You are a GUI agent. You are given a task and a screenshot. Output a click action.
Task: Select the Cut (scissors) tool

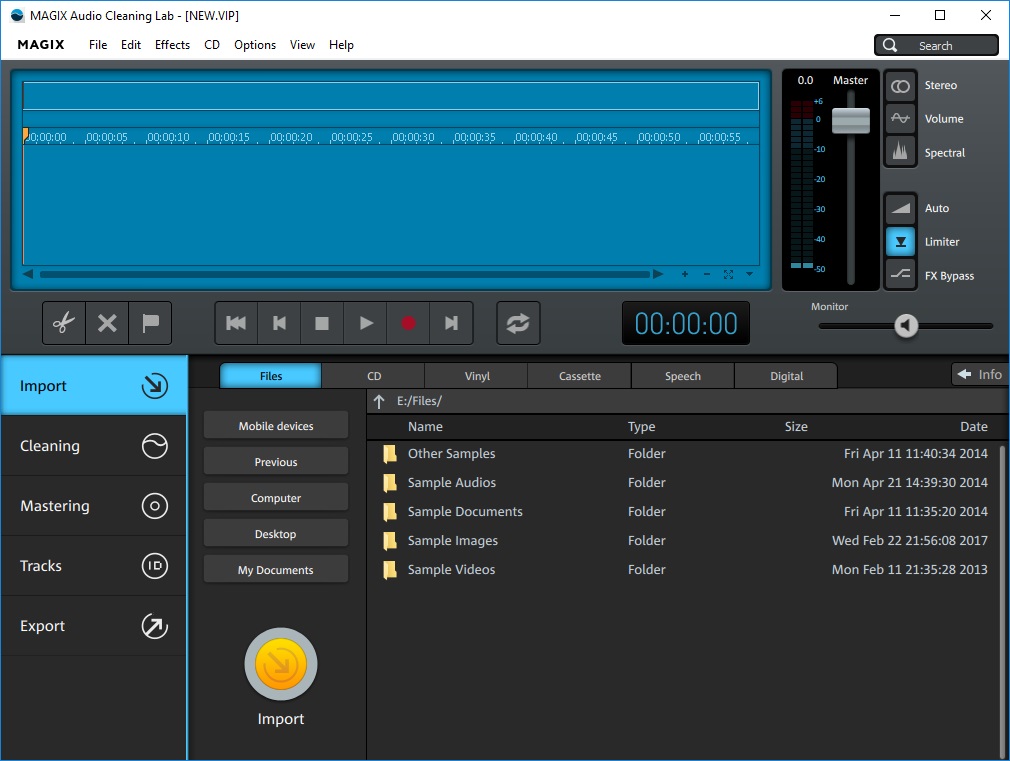(x=62, y=322)
